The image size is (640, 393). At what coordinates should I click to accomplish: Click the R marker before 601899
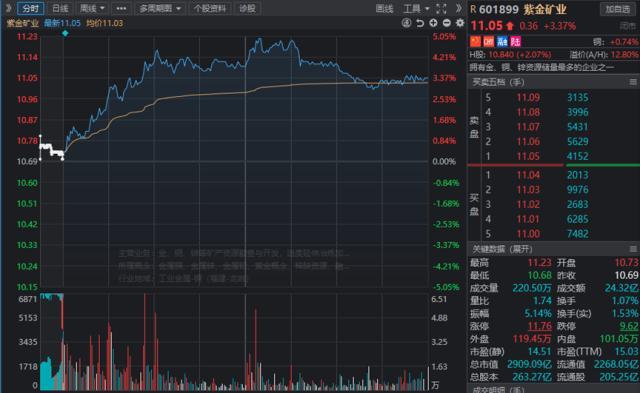[473, 9]
